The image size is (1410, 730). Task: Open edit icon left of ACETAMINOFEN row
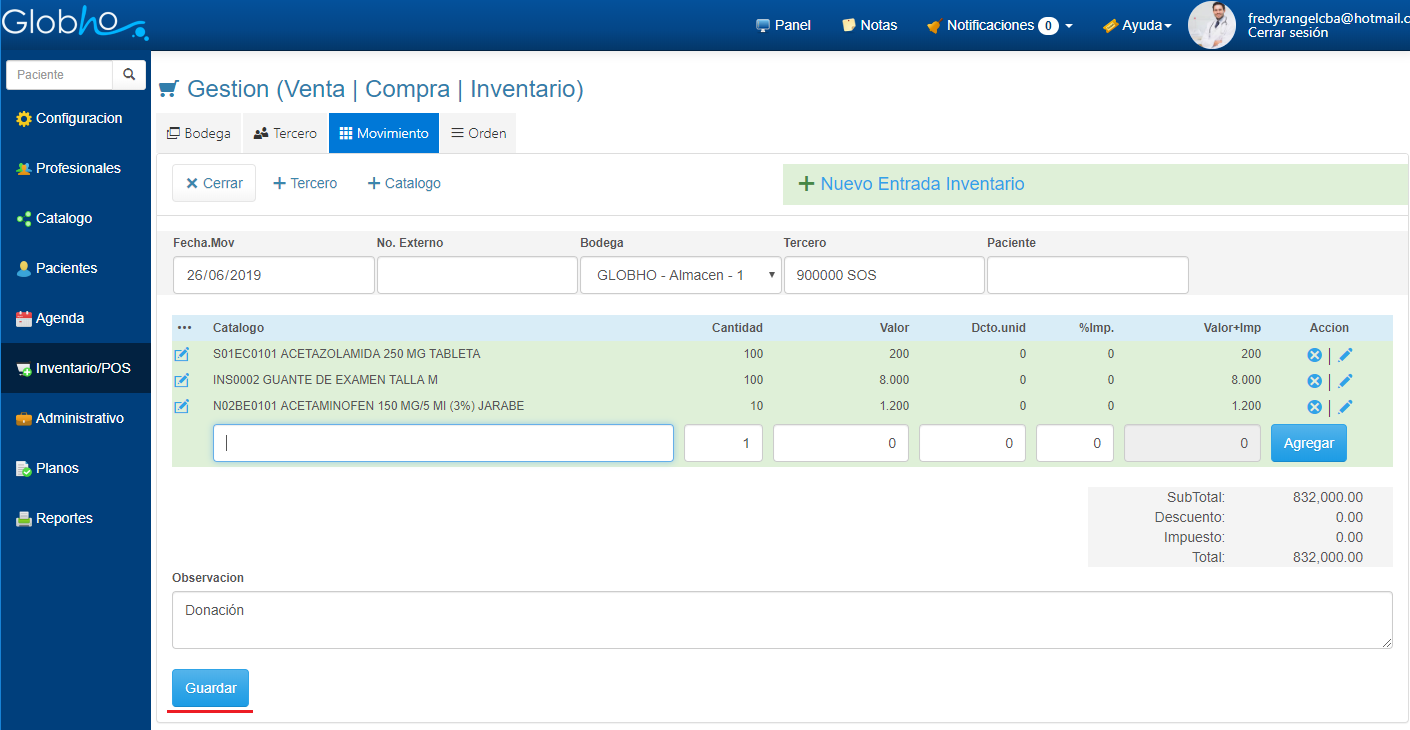[182, 406]
